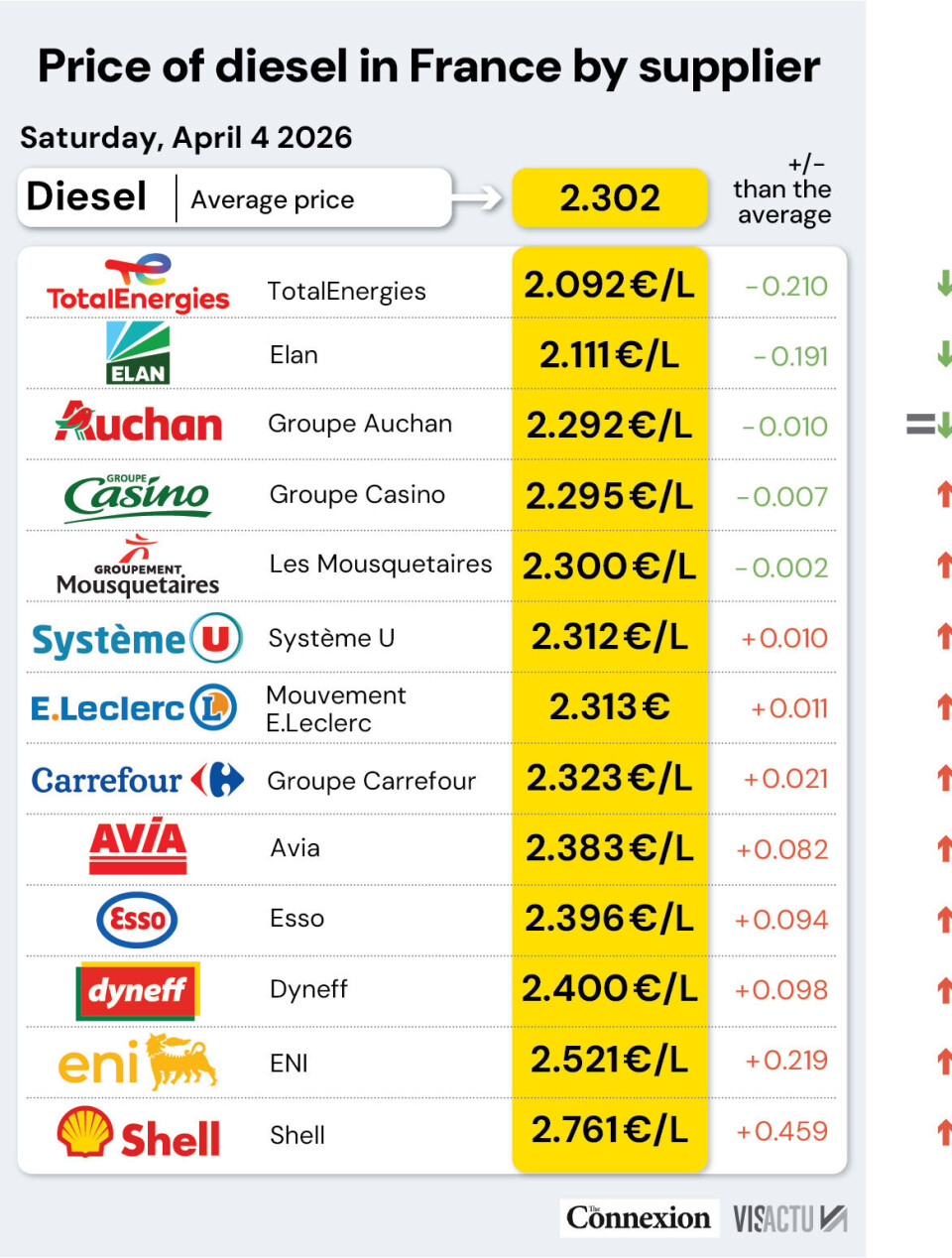Image resolution: width=952 pixels, height=1258 pixels.
Task: Click the Esso oval logo
Action: pos(138,920)
